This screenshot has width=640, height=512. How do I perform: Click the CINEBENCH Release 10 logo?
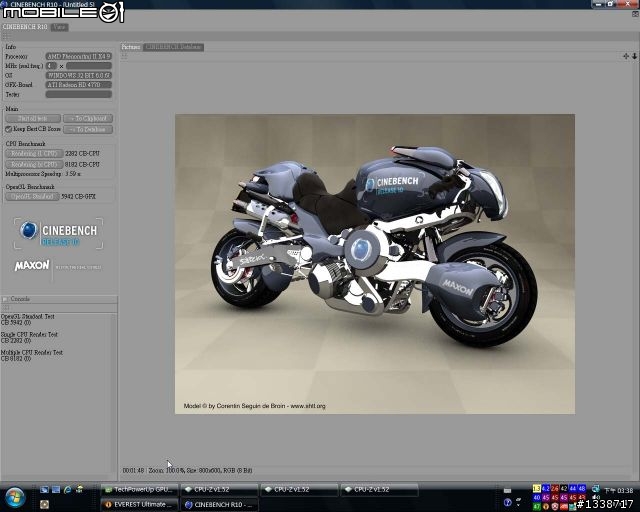(x=58, y=234)
